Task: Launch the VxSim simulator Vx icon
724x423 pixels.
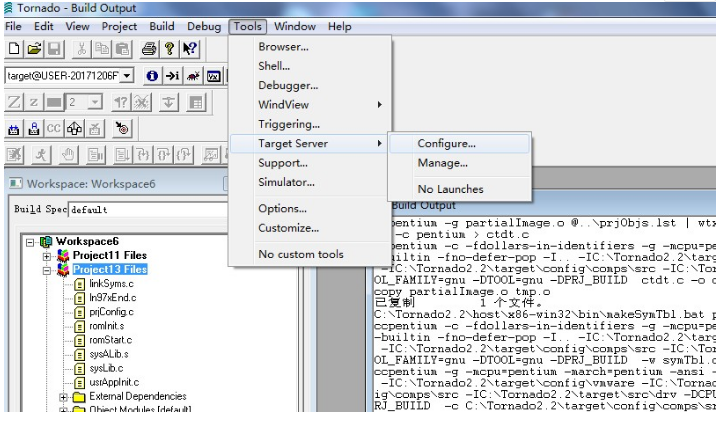Action: click(213, 76)
